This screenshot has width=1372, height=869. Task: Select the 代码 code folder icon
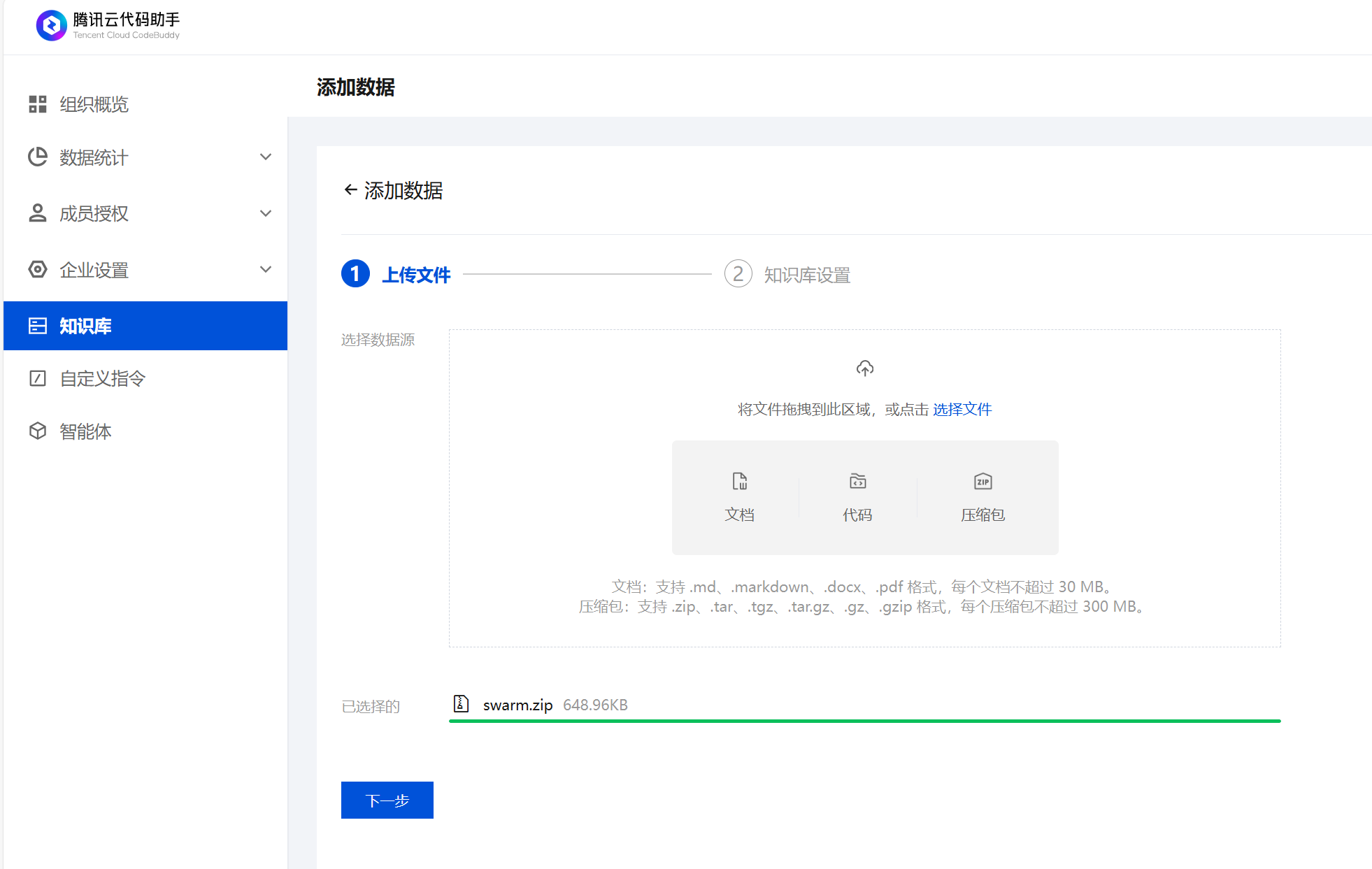(x=857, y=482)
